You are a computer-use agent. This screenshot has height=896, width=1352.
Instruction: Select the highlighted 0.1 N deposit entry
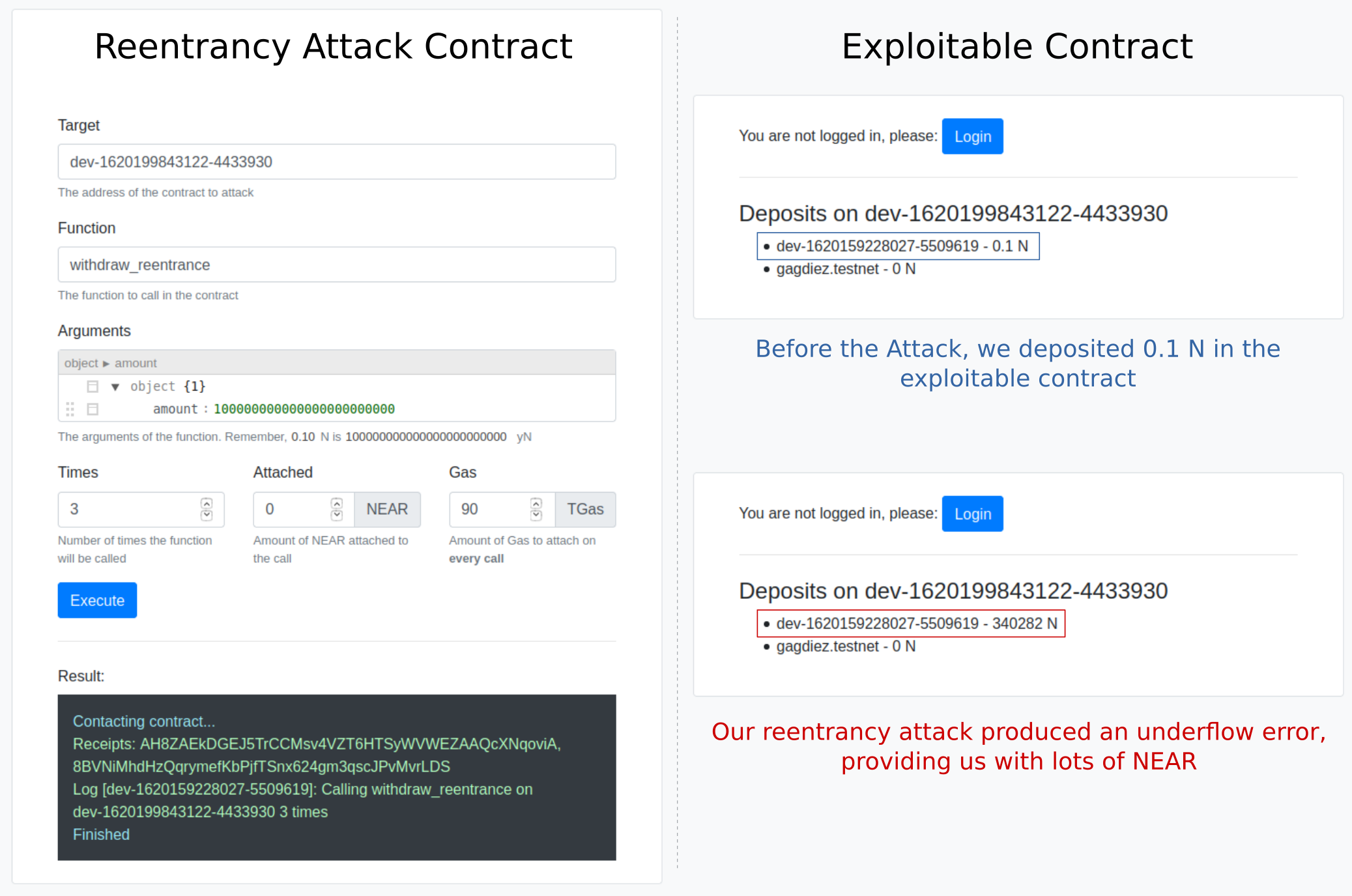tap(901, 246)
